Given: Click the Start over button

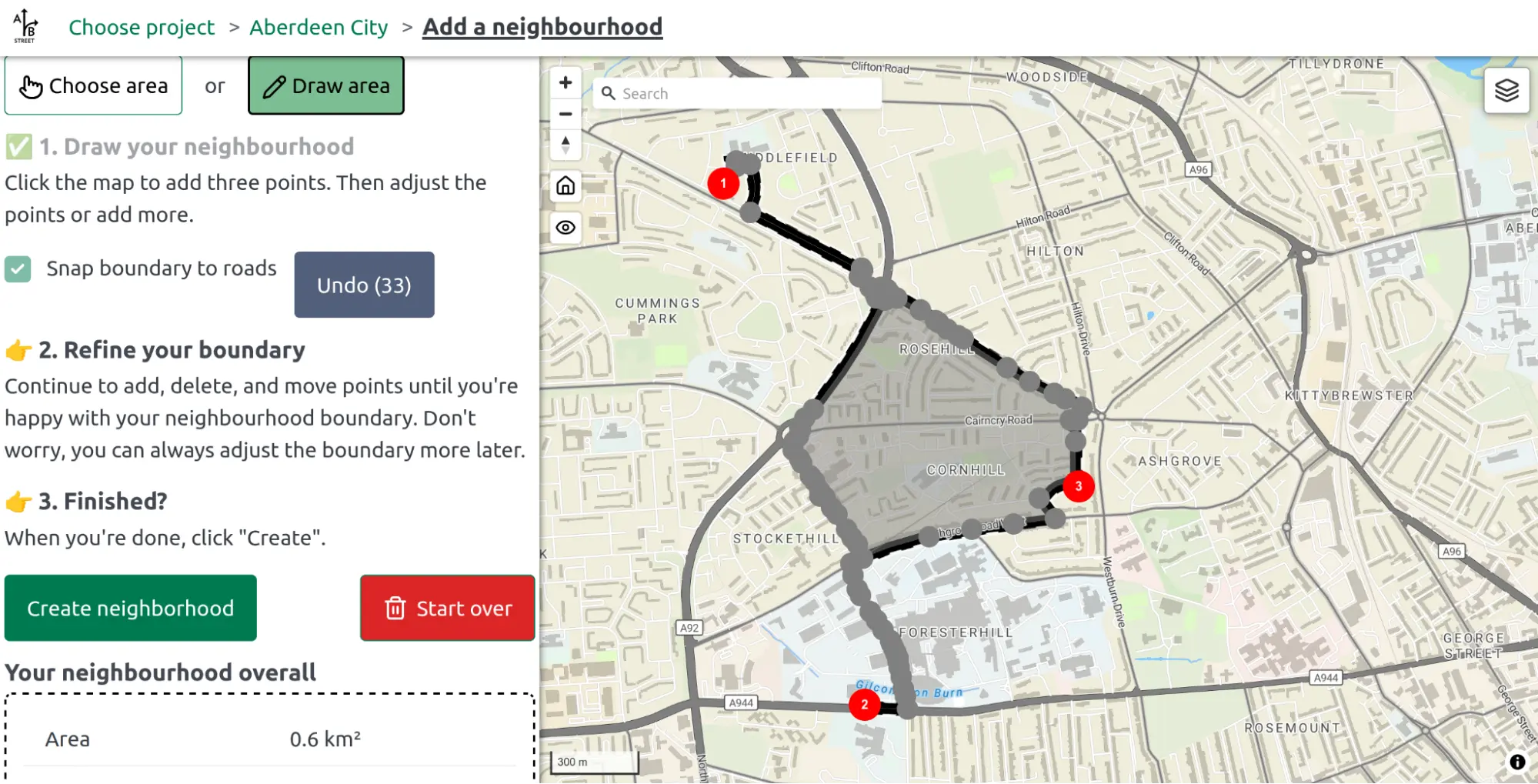Looking at the screenshot, I should (448, 608).
